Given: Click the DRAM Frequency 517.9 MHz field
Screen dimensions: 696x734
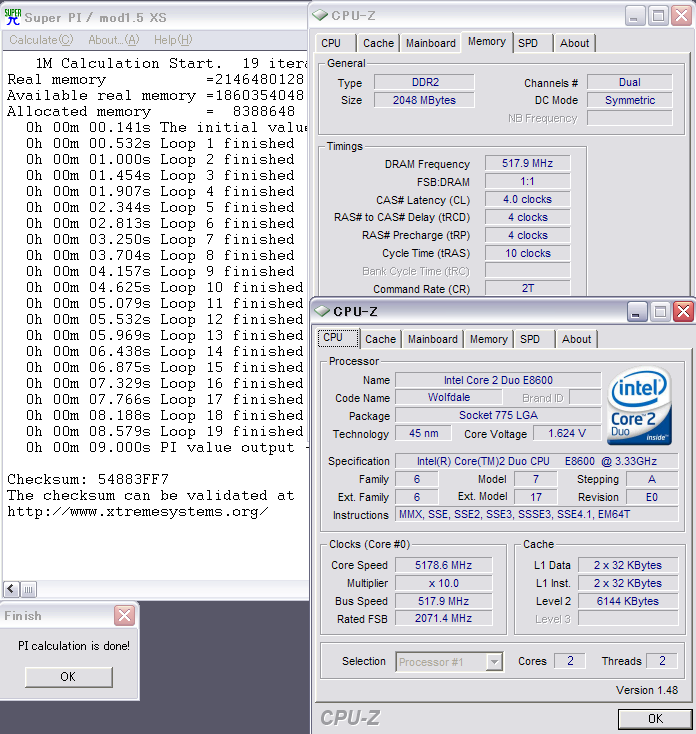Looking at the screenshot, I should point(527,163).
